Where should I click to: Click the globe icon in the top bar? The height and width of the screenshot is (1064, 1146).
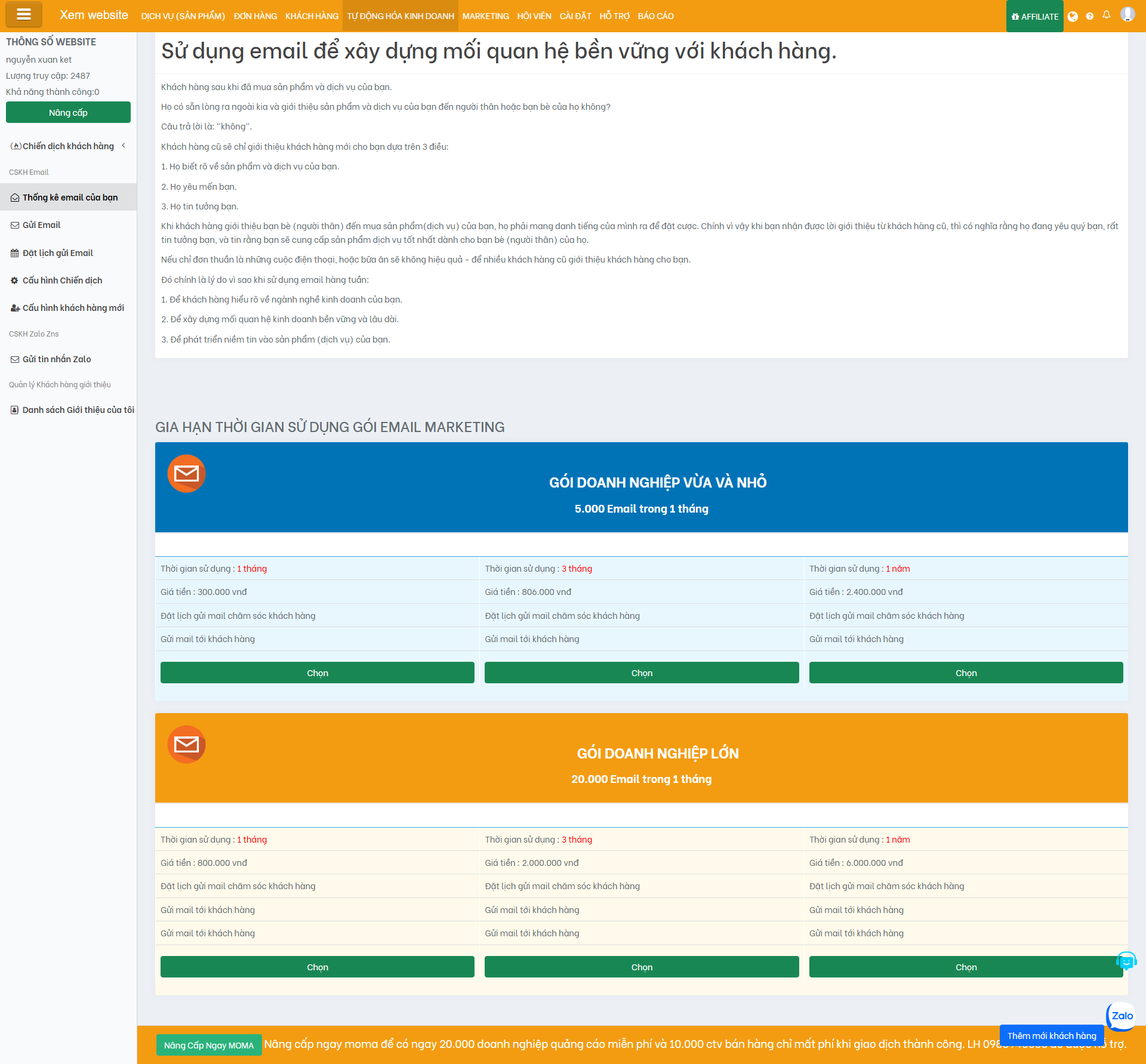pyautogui.click(x=1073, y=17)
